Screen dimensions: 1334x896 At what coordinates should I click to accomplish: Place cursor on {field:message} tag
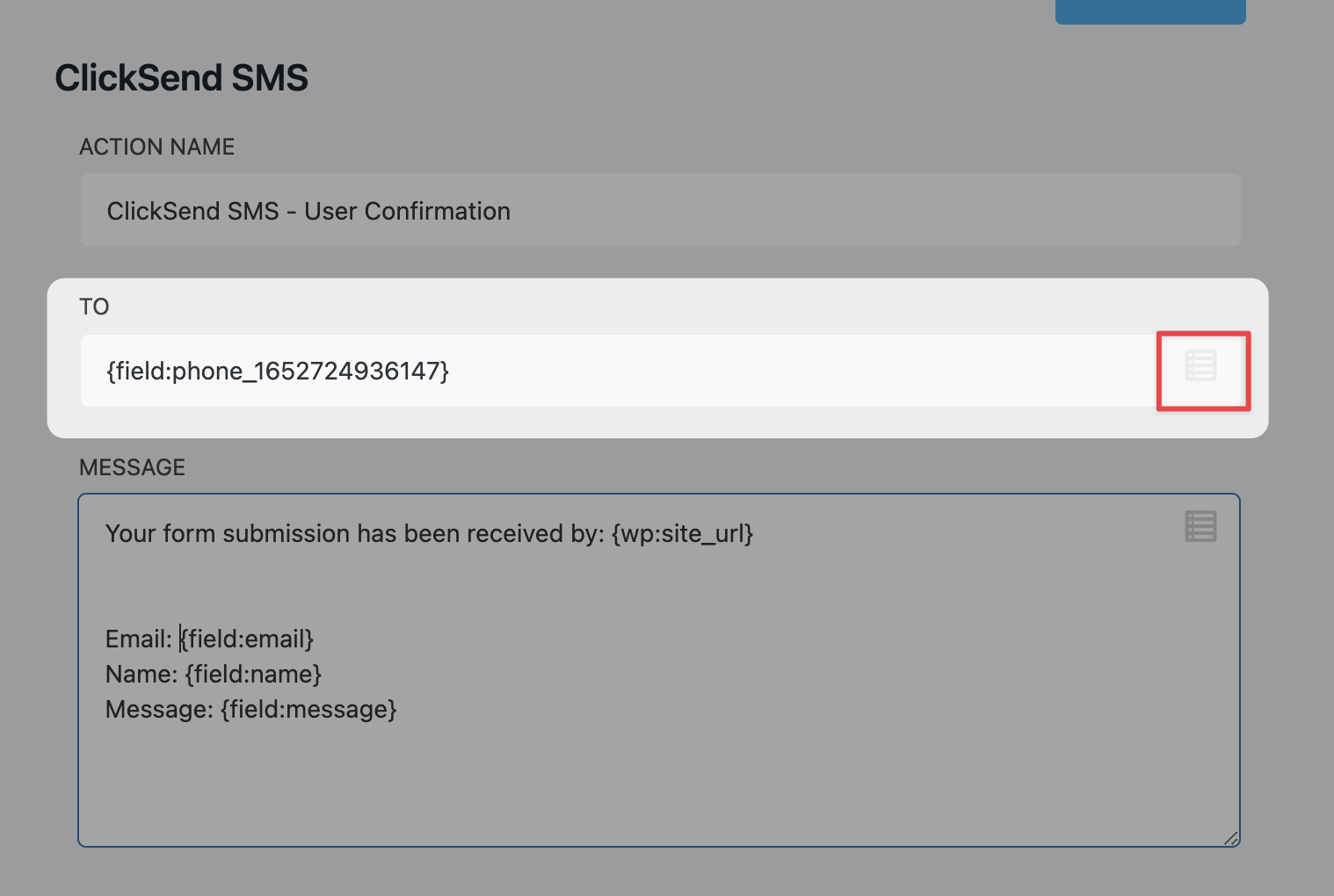click(308, 710)
